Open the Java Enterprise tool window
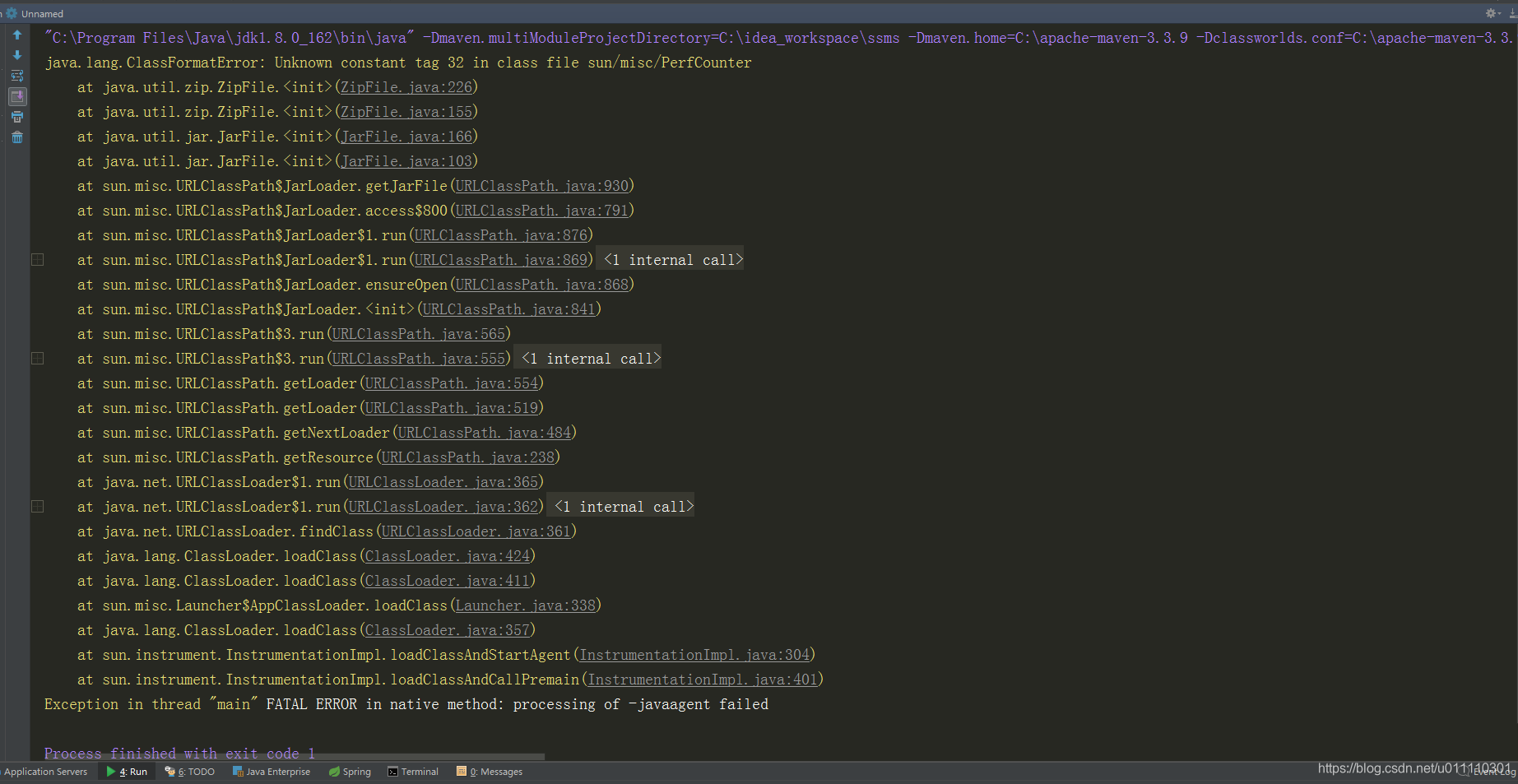The height and width of the screenshot is (784, 1518). click(x=272, y=772)
